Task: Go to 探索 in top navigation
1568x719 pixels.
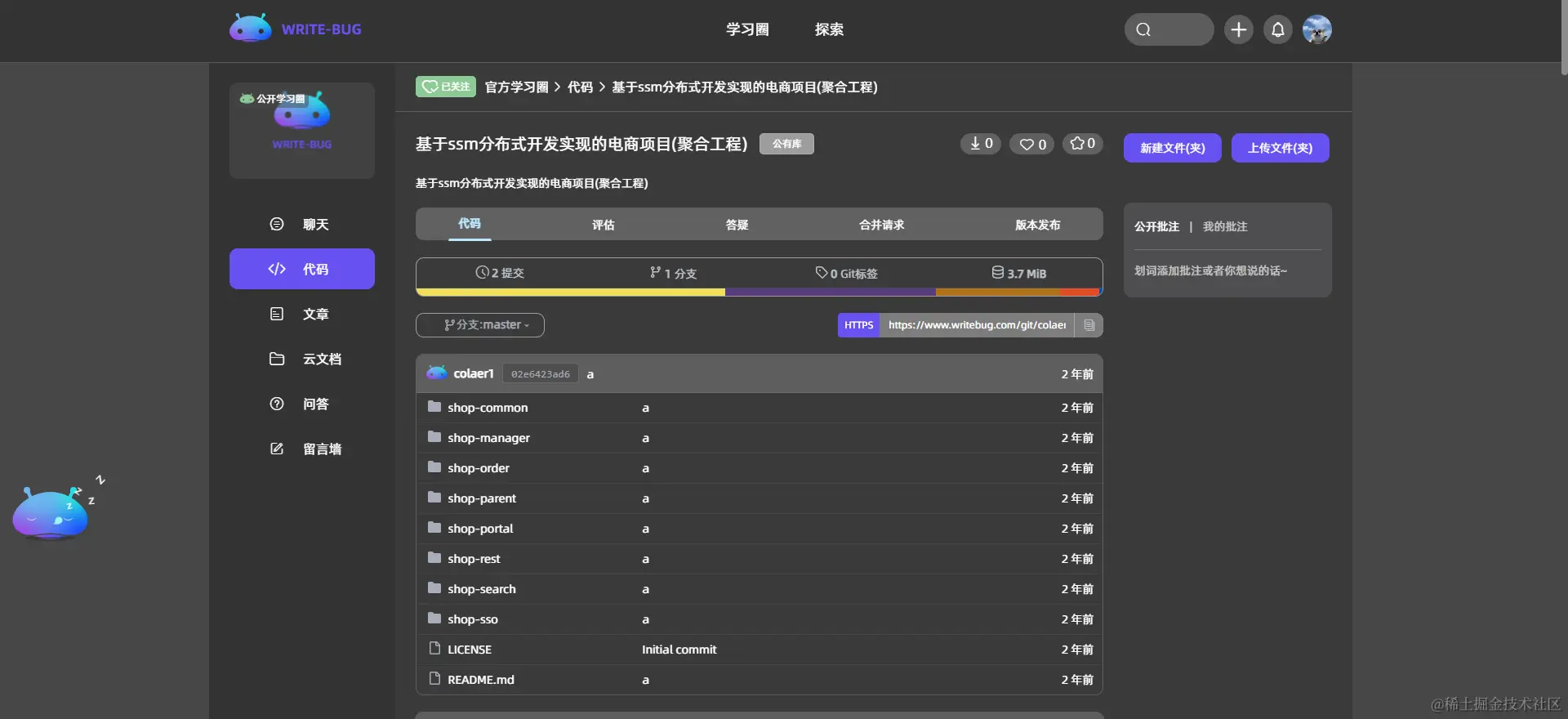Action: pos(829,29)
